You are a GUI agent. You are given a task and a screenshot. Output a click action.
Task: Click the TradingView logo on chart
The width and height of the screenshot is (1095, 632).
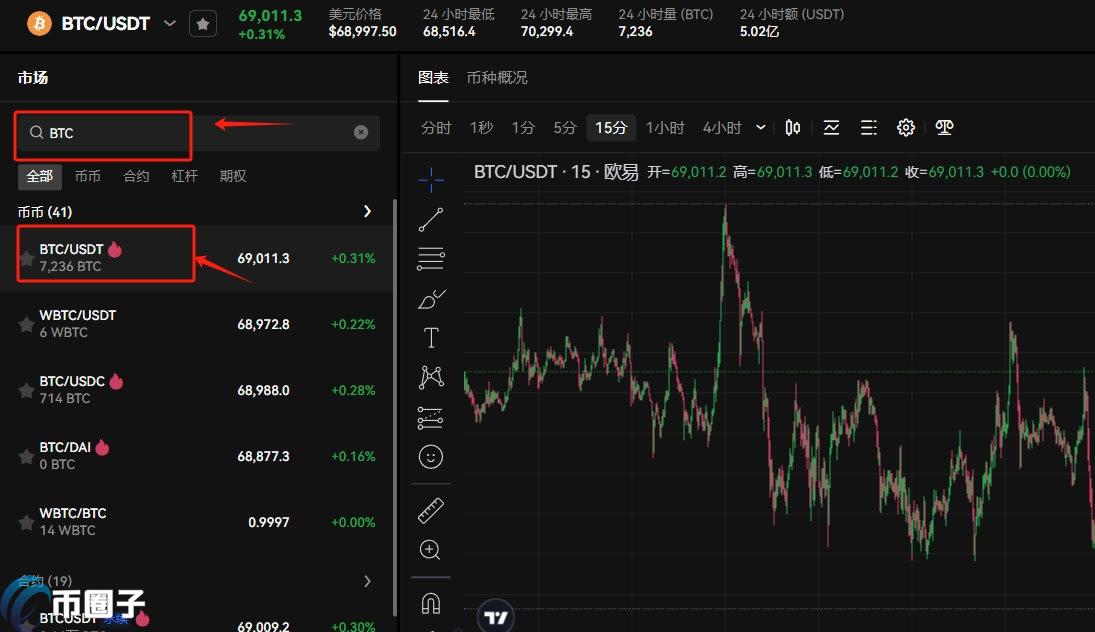pos(497,617)
